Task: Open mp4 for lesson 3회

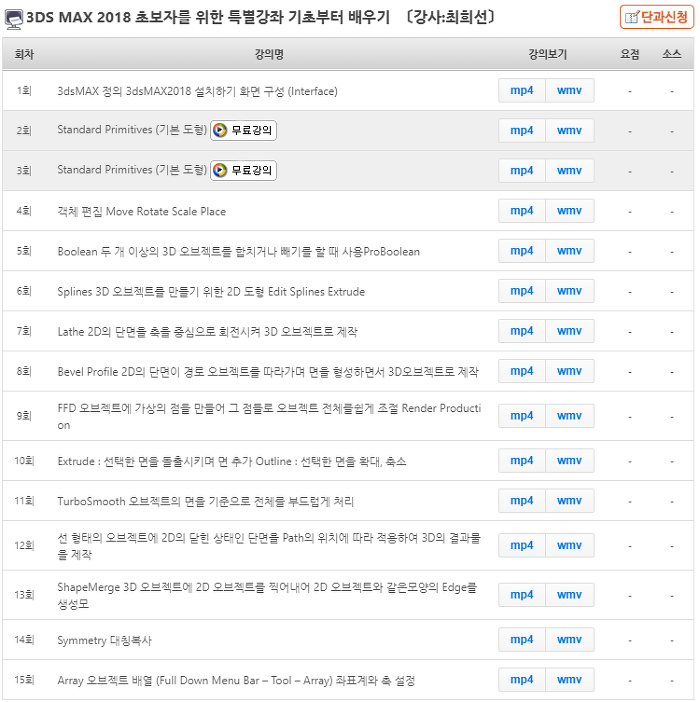Action: (x=522, y=171)
